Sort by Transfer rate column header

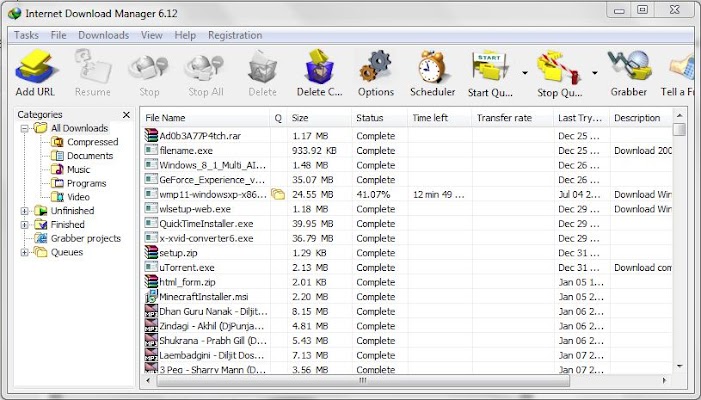coord(512,118)
